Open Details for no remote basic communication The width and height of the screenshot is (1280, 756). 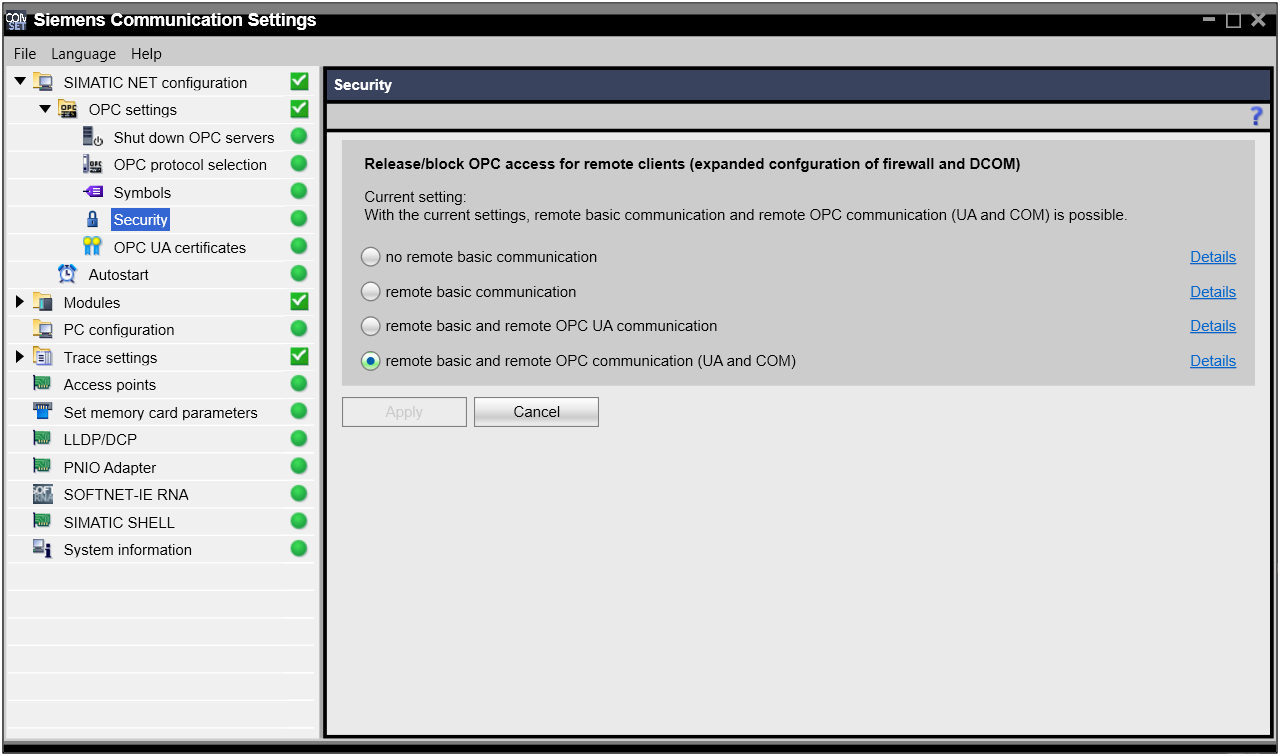[1213, 257]
